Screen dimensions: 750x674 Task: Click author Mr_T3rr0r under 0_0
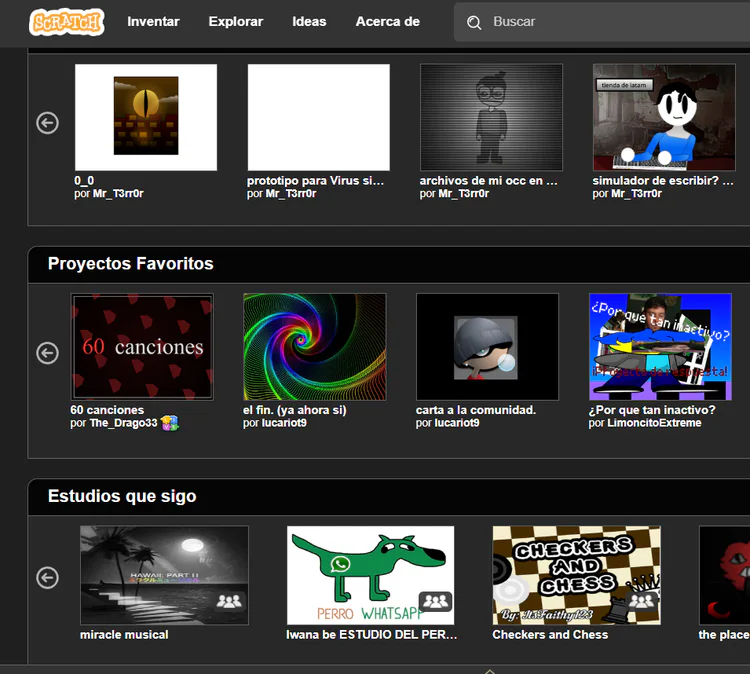(x=118, y=194)
